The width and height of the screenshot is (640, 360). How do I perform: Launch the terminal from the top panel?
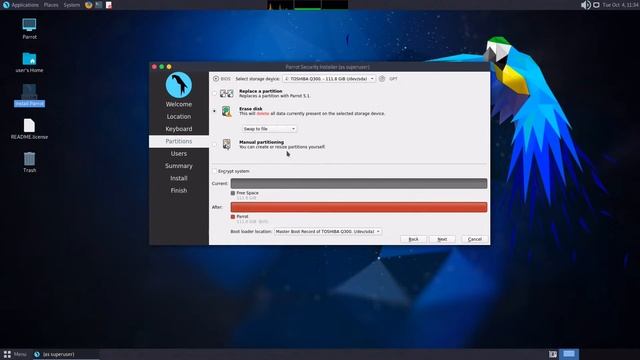[x=99, y=5]
